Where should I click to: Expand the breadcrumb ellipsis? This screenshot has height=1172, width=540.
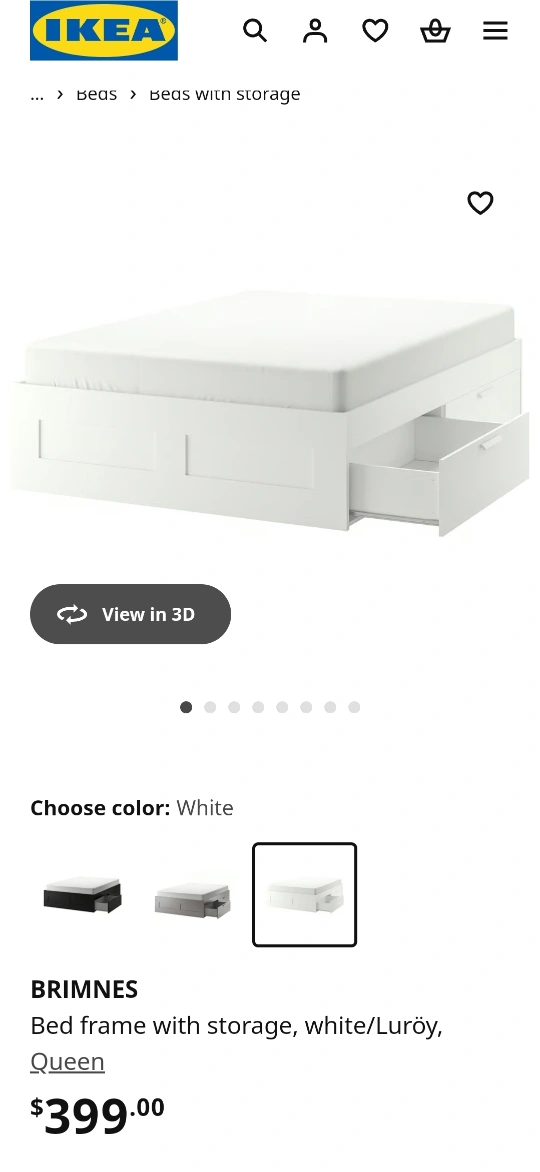point(37,95)
